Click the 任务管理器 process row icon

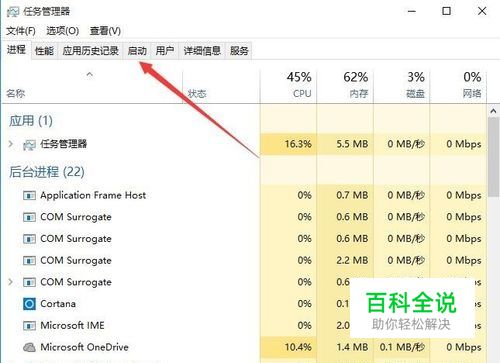tap(29, 145)
